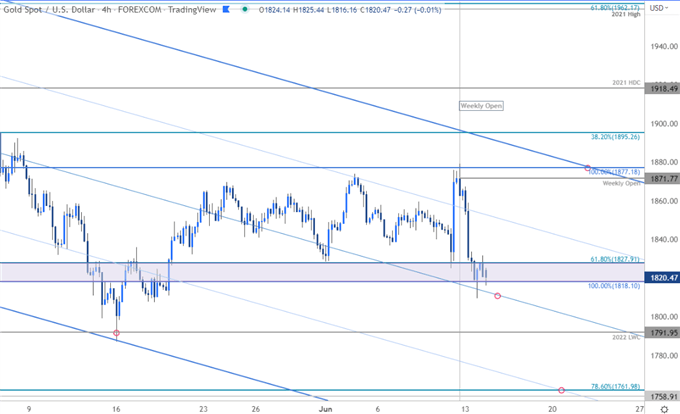This screenshot has height=414, width=680.
Task: Click the 1871.77 weekly open price tag
Action: tap(663, 179)
